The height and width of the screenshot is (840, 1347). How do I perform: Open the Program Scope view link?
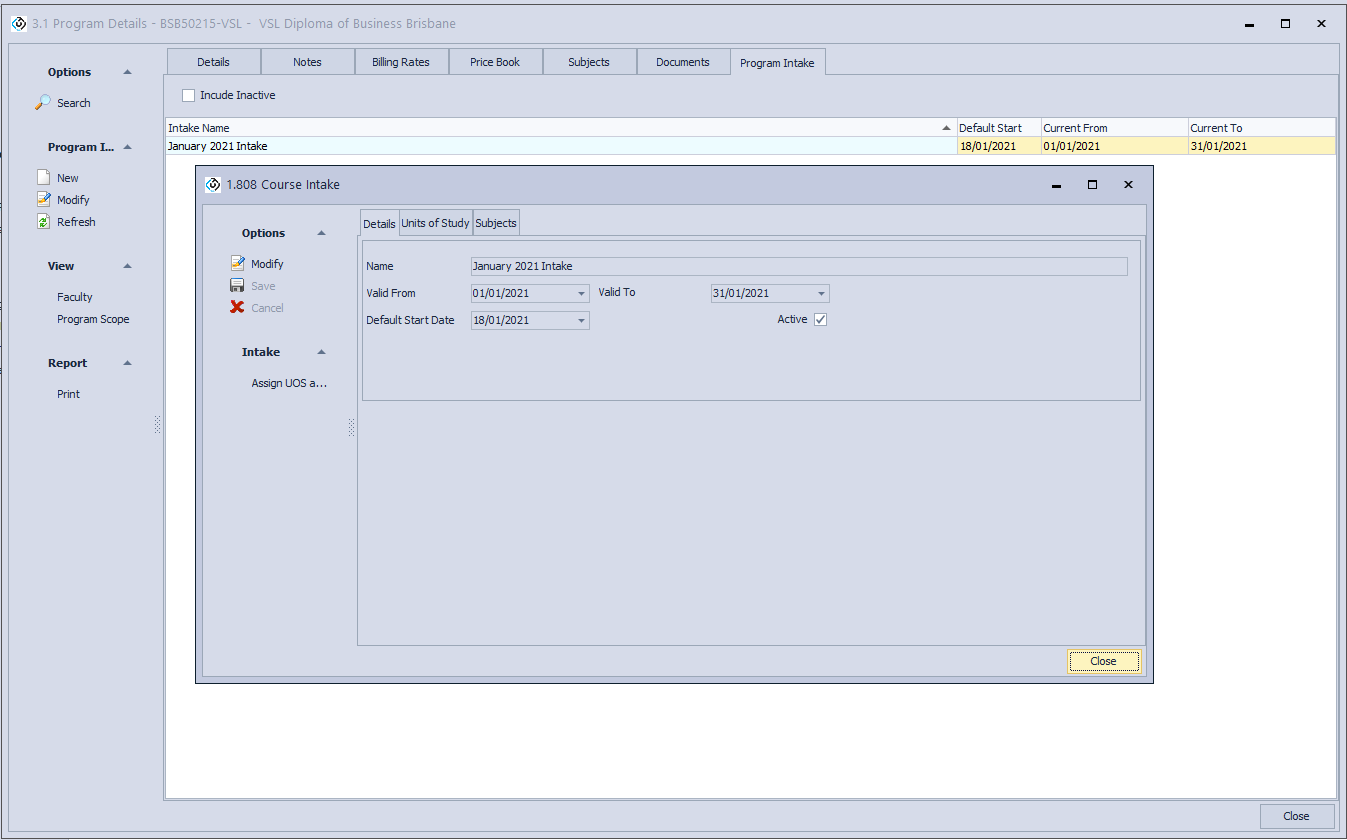(93, 319)
